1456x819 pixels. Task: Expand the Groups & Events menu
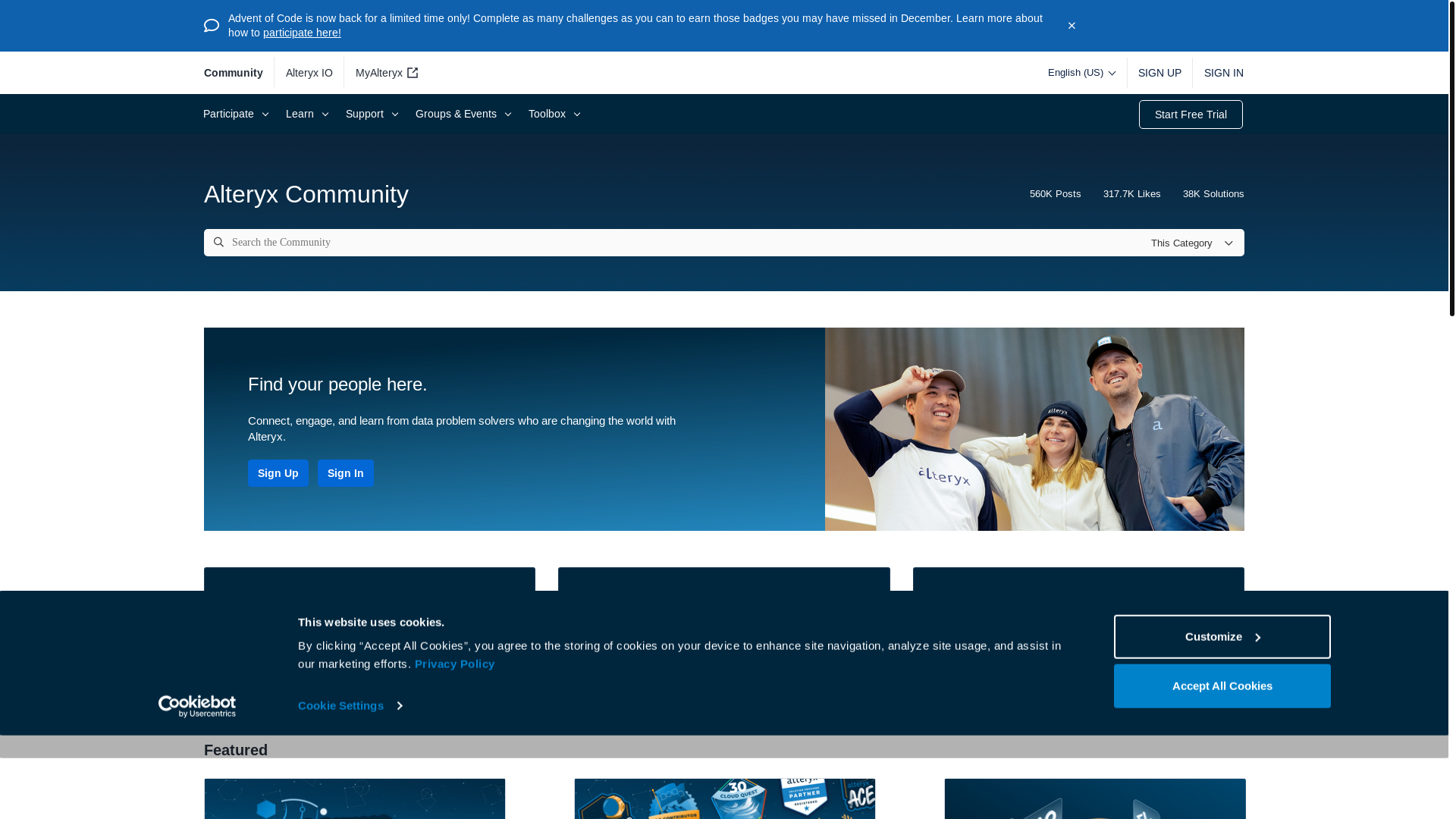[x=463, y=114]
